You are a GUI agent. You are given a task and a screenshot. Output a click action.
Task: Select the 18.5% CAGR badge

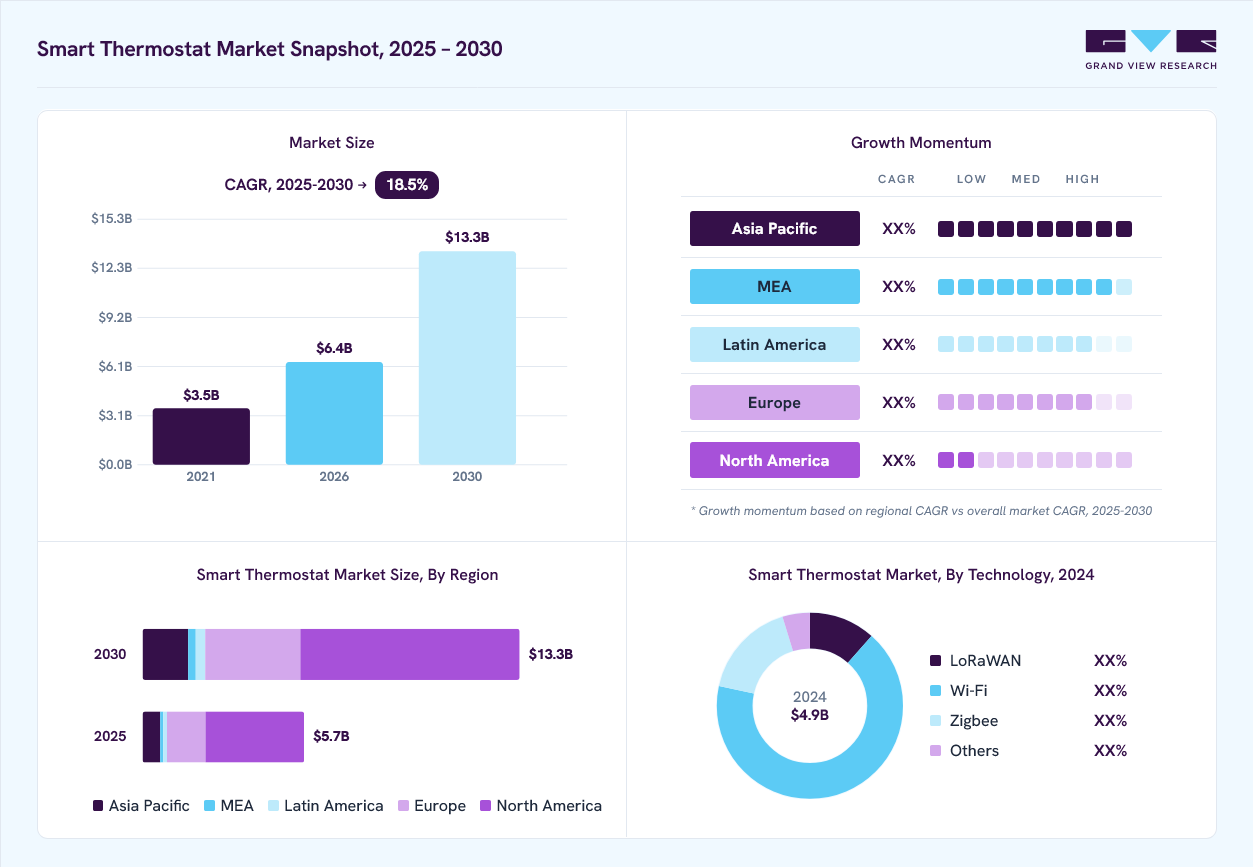[x=407, y=184]
